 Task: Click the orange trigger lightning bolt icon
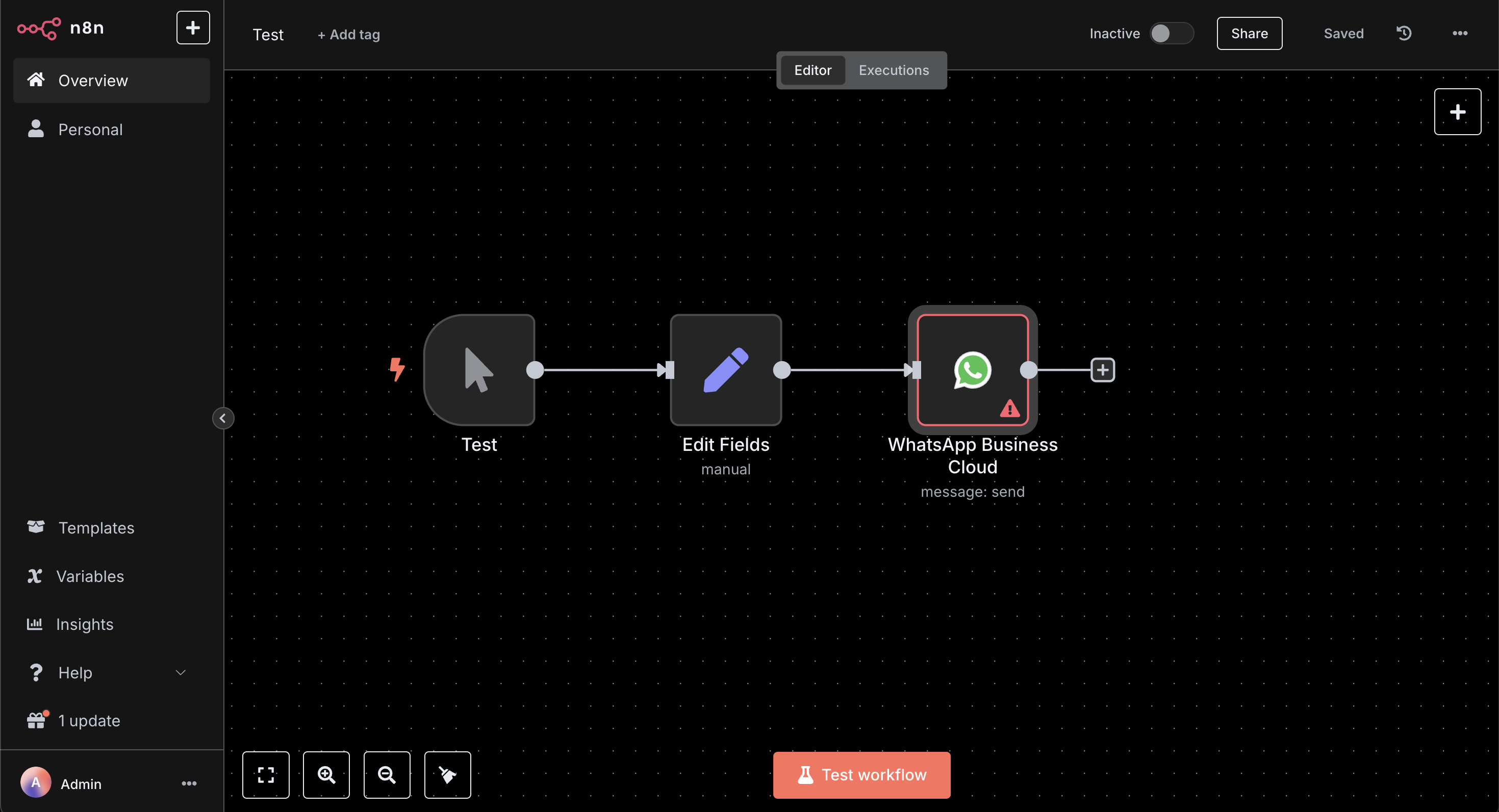(397, 369)
